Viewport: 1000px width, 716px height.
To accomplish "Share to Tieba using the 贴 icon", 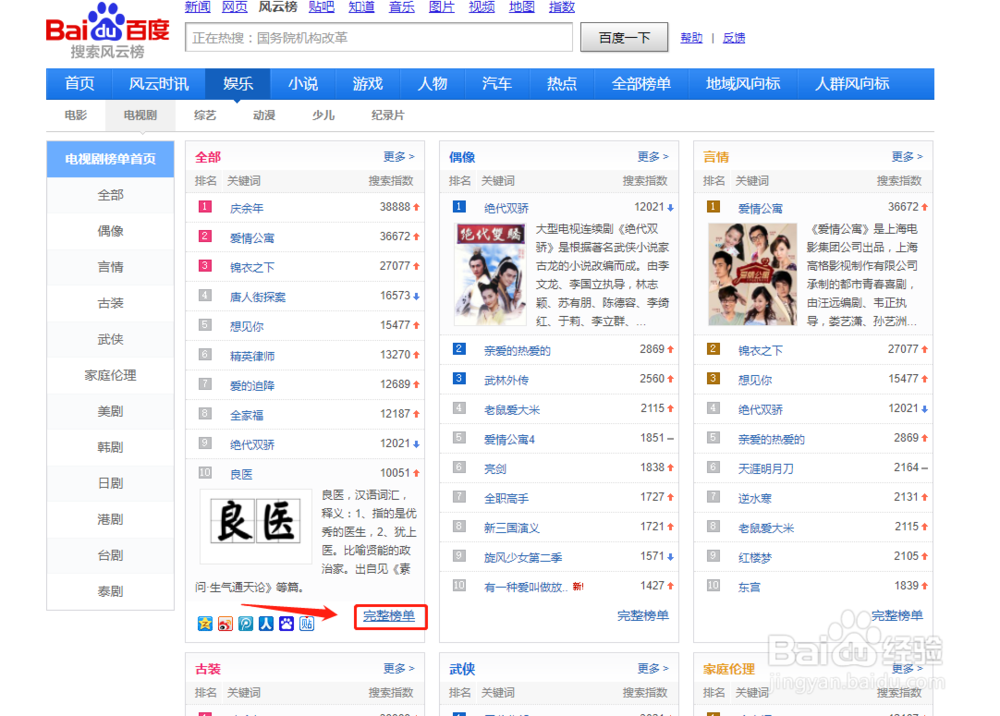I will 307,624.
